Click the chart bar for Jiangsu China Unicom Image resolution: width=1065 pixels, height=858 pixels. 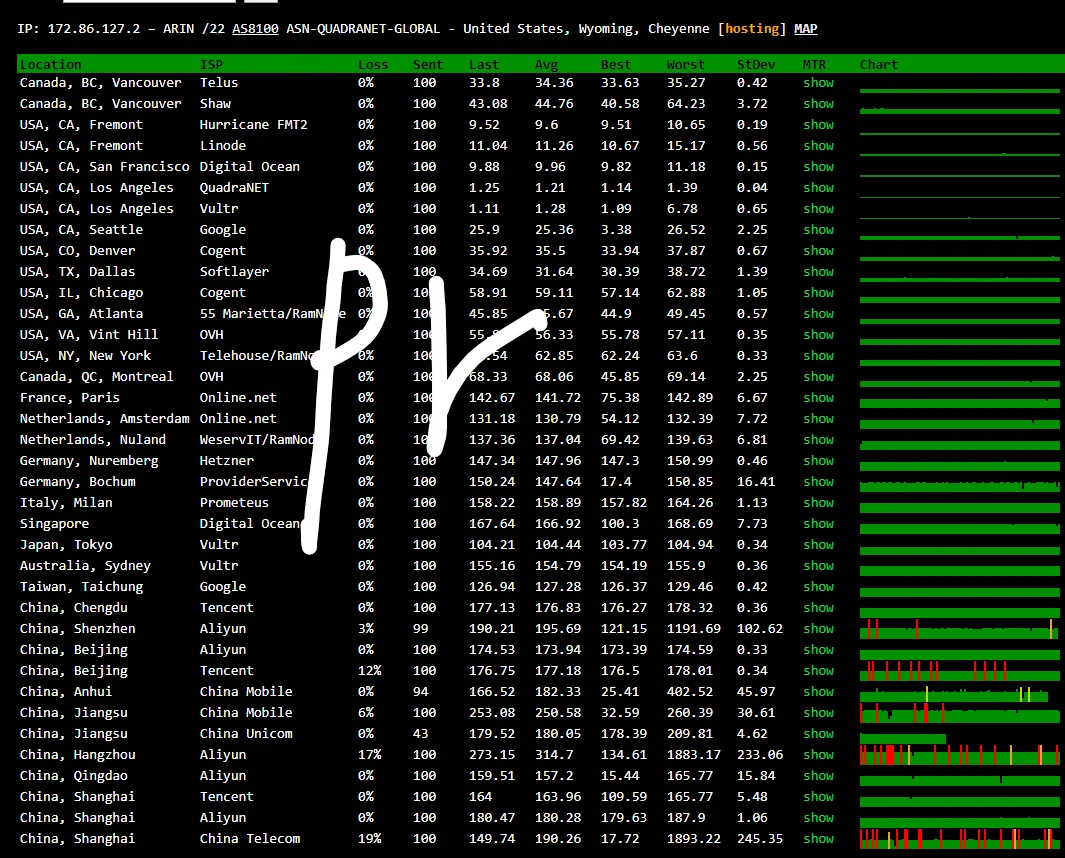[903, 738]
